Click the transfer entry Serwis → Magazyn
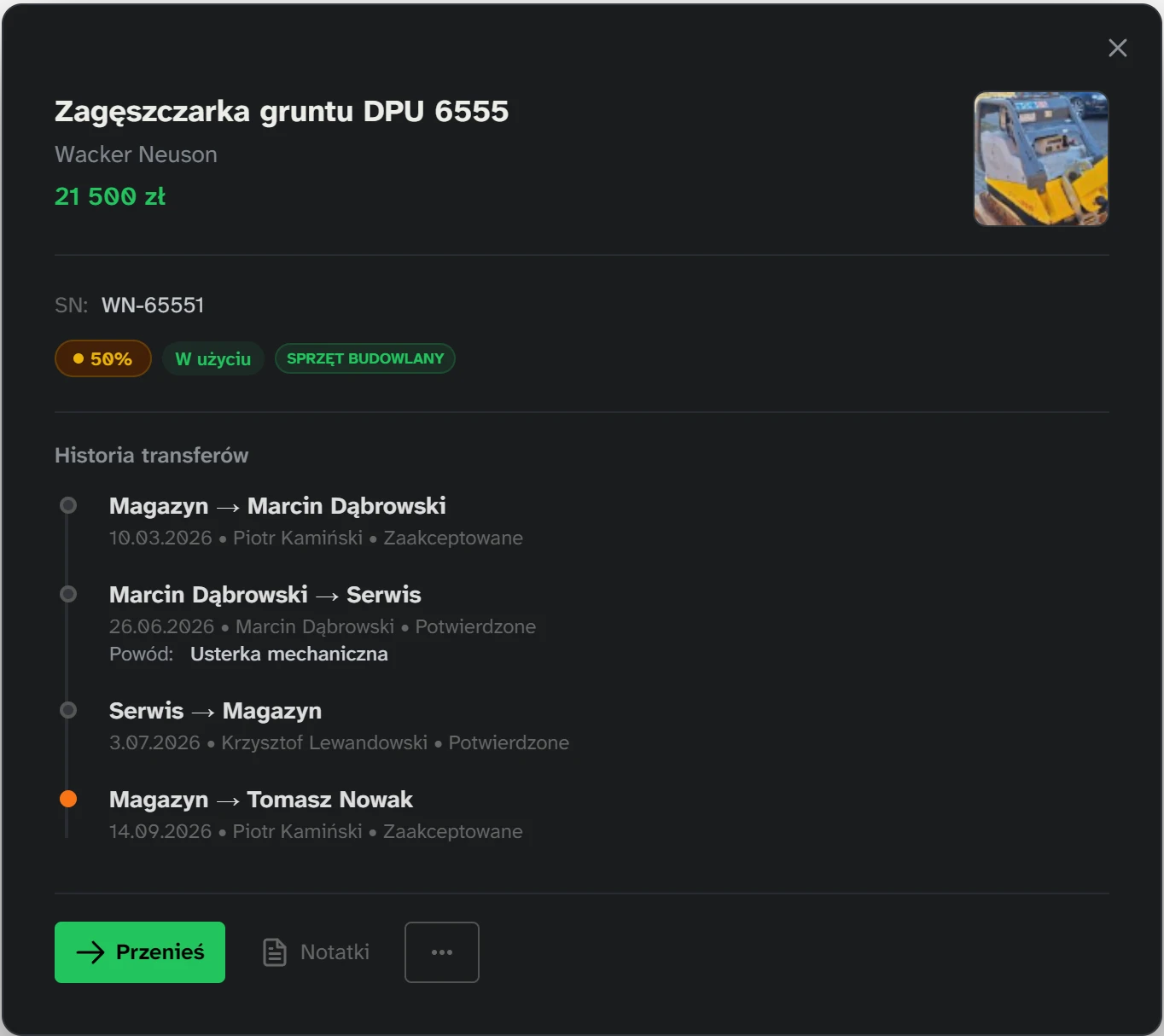The width and height of the screenshot is (1164, 1036). (x=215, y=711)
